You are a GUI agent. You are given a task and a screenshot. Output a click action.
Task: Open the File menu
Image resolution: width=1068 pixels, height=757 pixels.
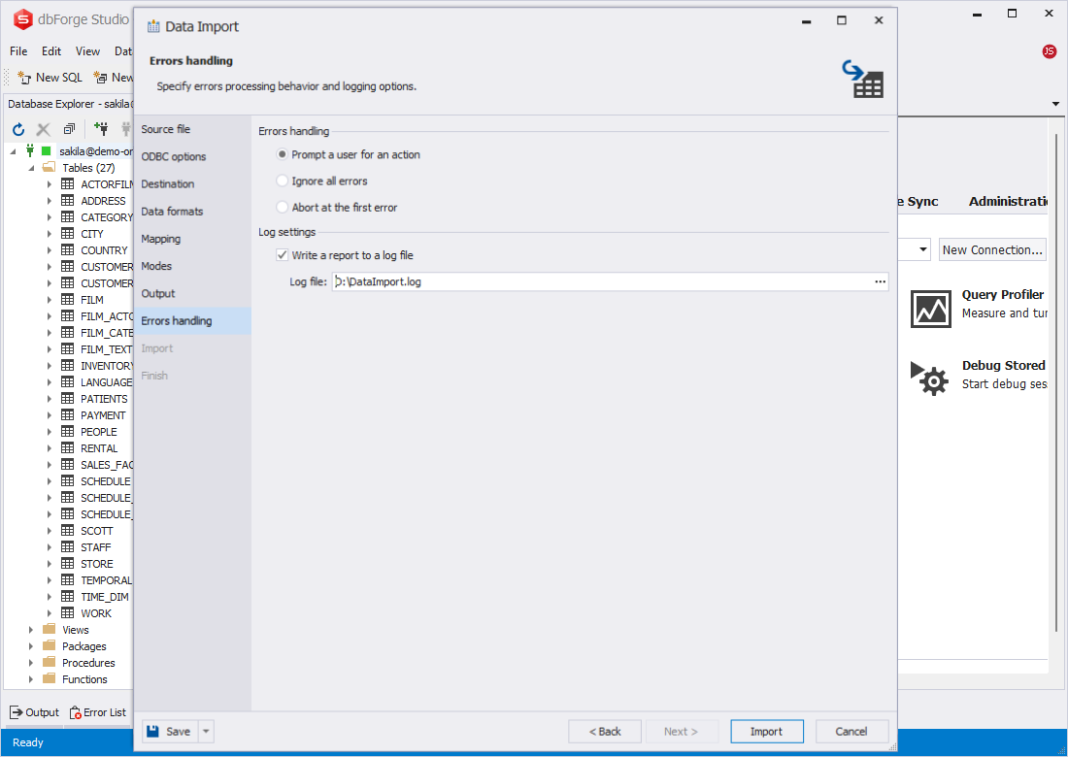[16, 51]
